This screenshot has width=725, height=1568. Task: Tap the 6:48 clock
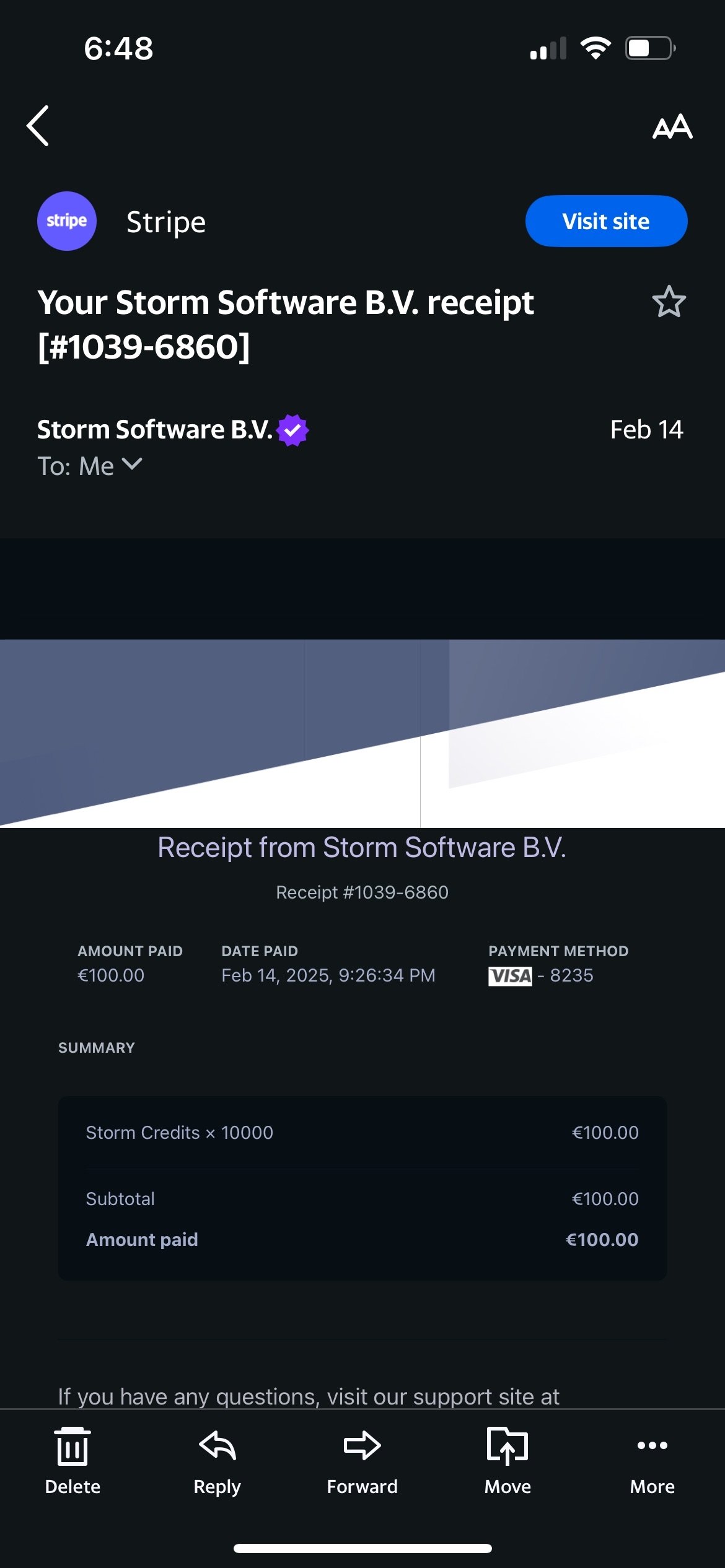click(x=118, y=48)
